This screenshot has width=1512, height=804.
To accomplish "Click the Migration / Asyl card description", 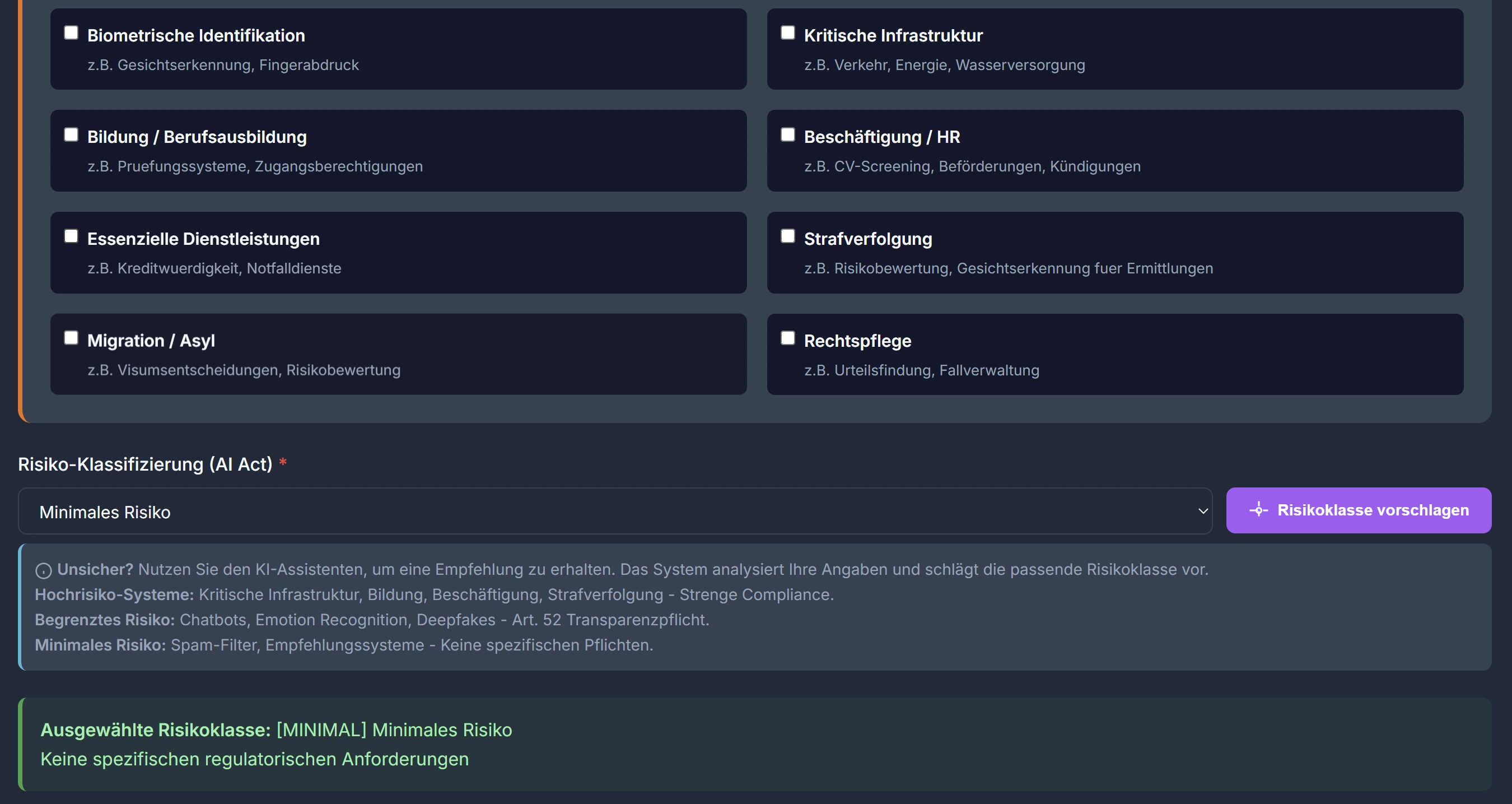I will click(244, 370).
